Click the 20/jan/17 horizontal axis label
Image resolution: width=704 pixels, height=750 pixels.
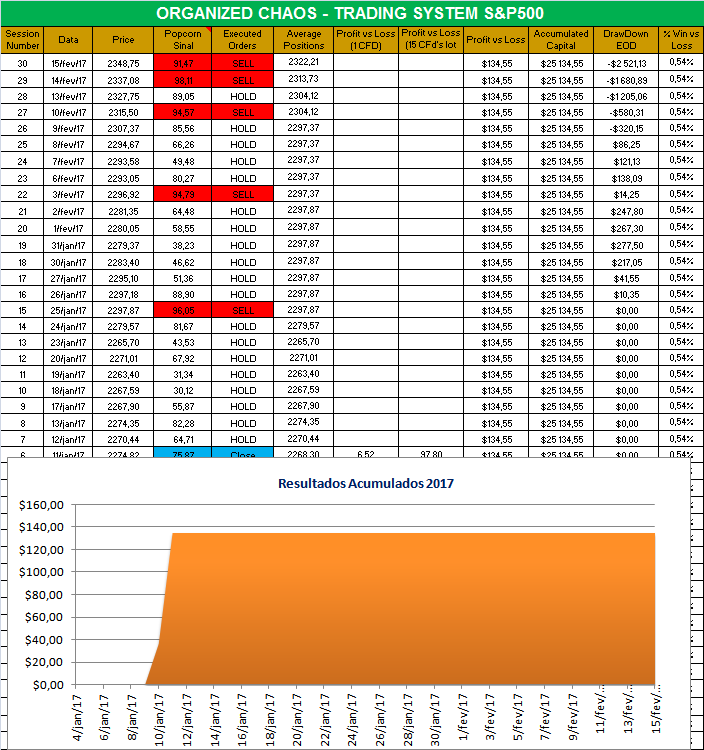[297, 719]
